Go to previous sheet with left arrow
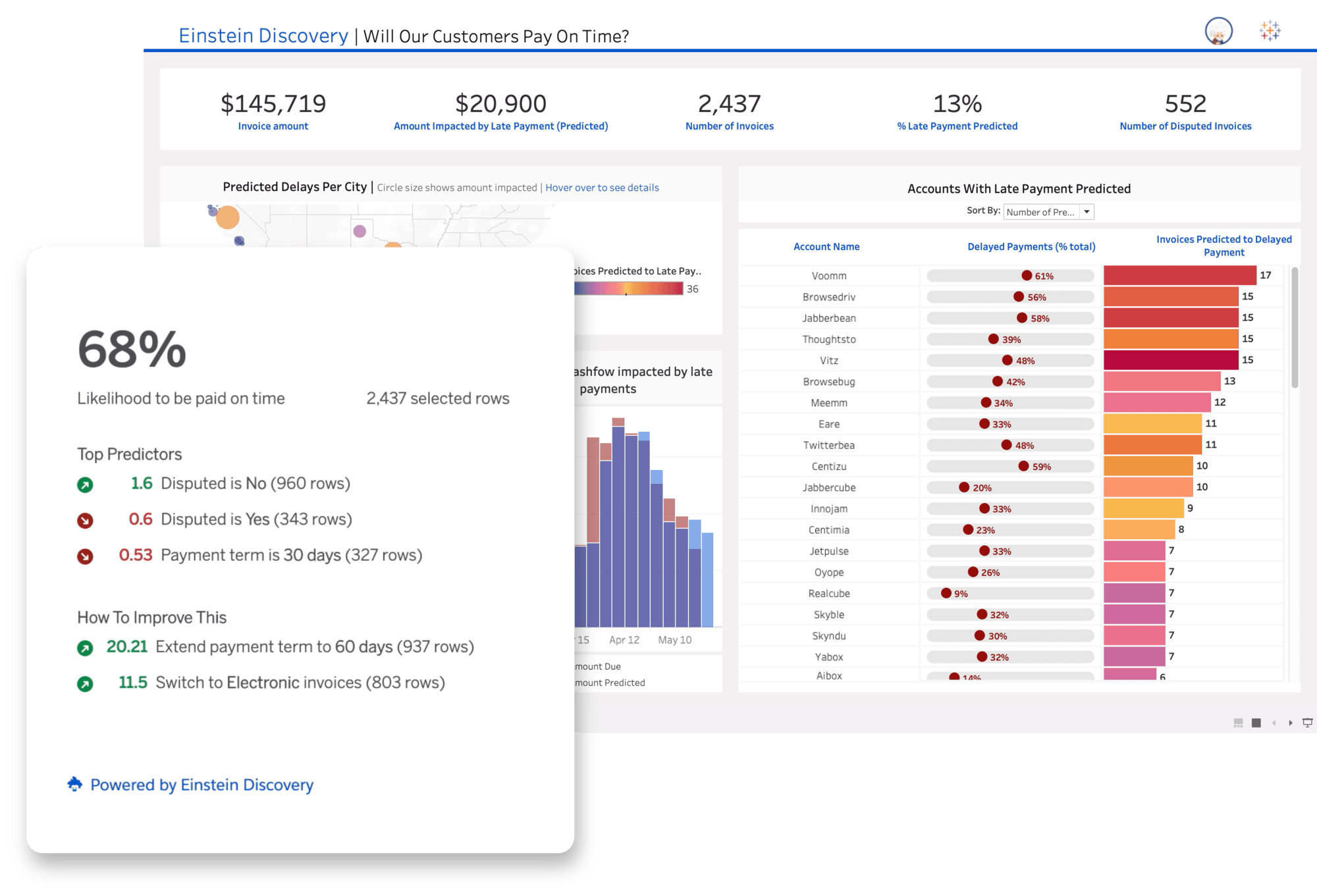1317x896 pixels. pos(1274,723)
